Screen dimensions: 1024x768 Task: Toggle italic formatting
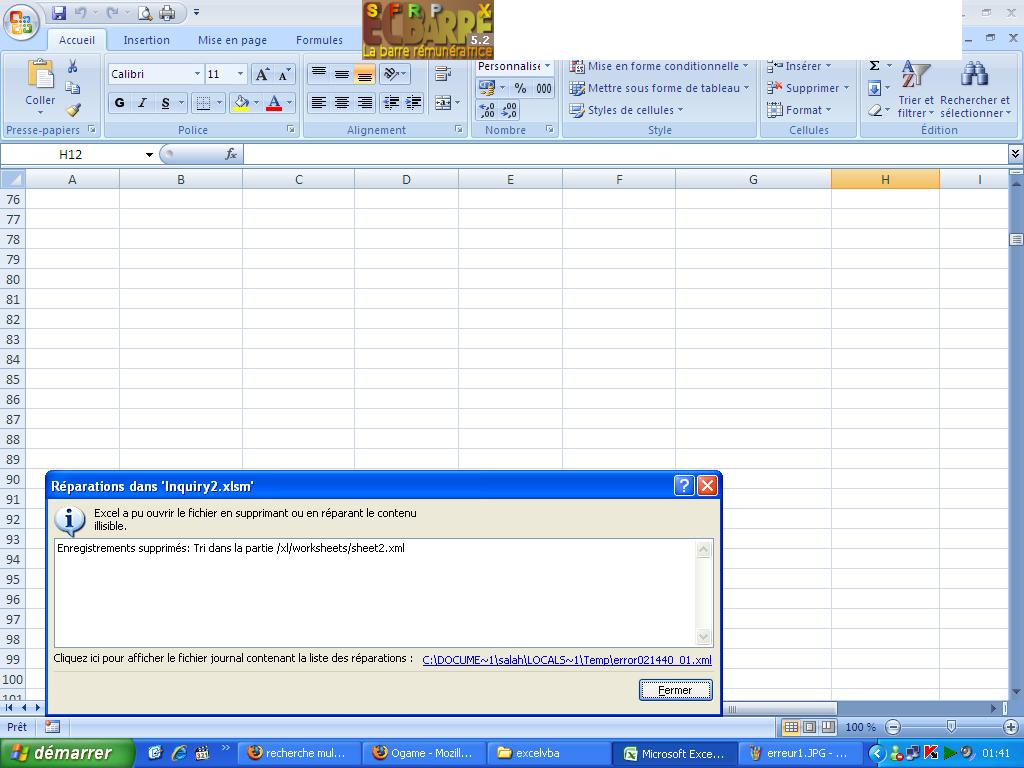(x=142, y=103)
